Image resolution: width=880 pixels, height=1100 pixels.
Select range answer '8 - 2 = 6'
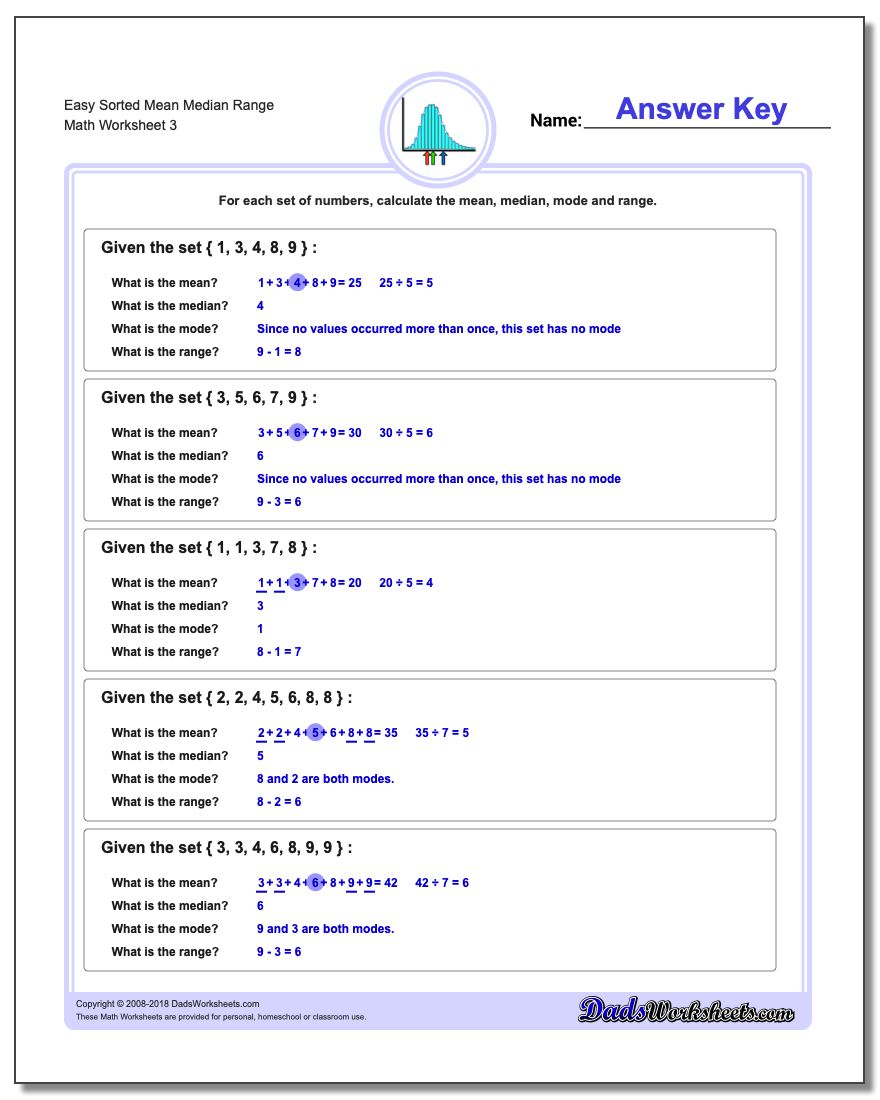[x=279, y=803]
